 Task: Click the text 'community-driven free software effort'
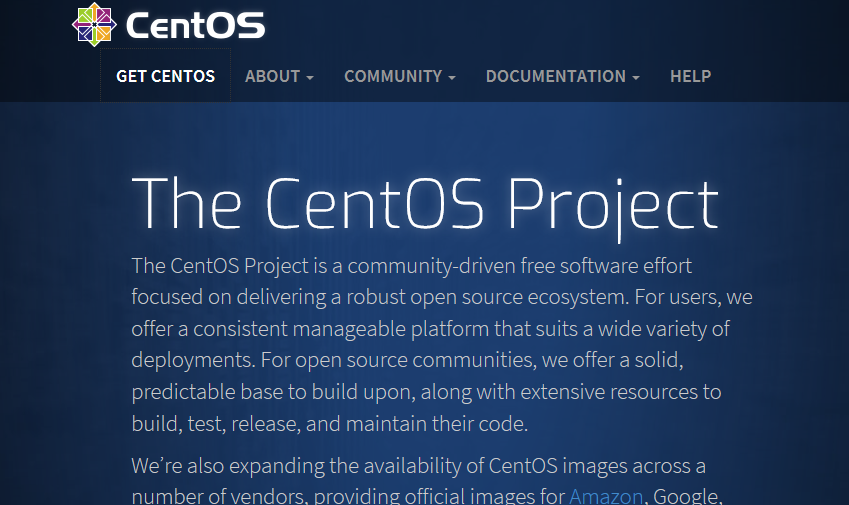pyautogui.click(x=519, y=266)
